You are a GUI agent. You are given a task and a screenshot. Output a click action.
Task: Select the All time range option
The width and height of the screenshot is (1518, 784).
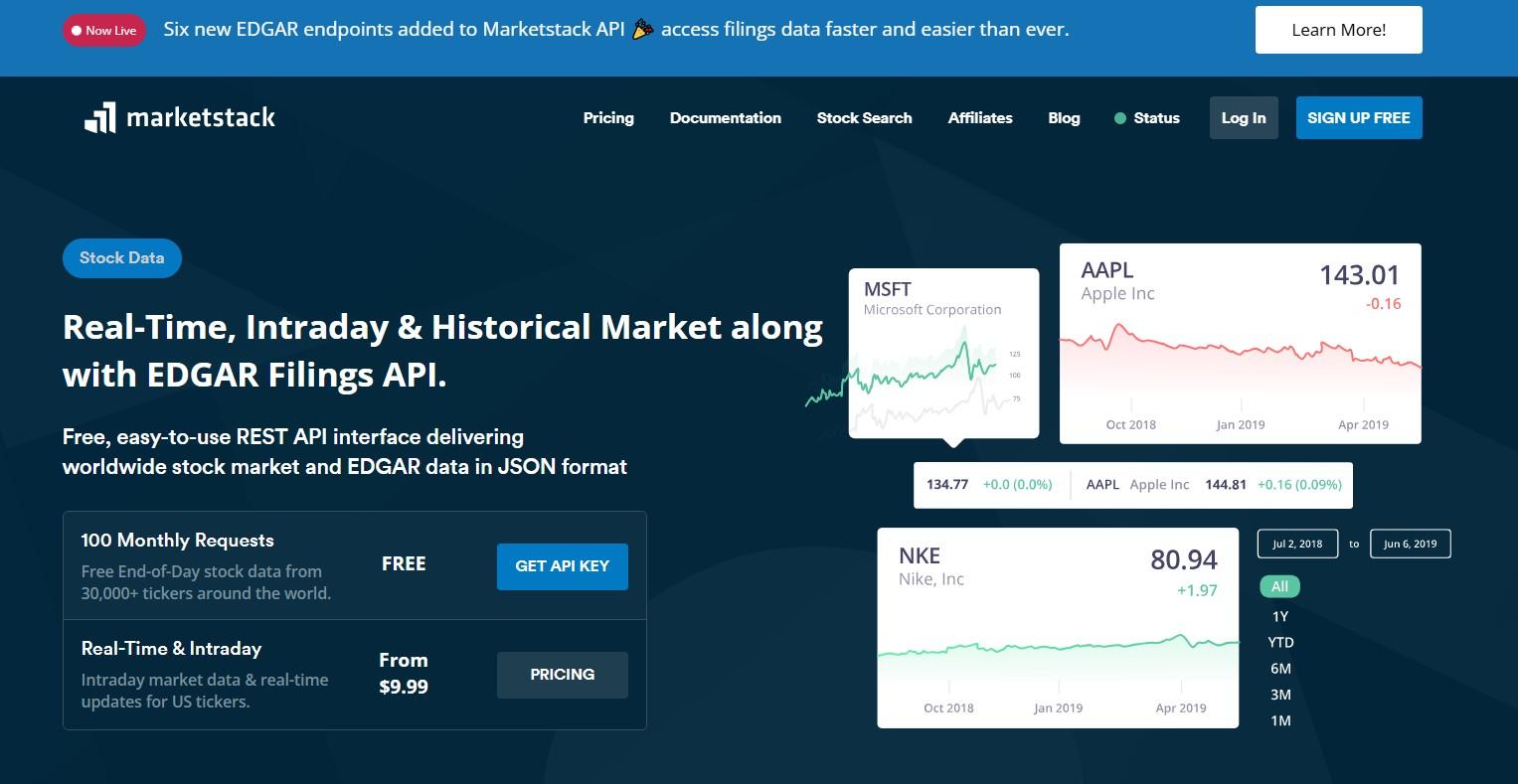point(1279,586)
